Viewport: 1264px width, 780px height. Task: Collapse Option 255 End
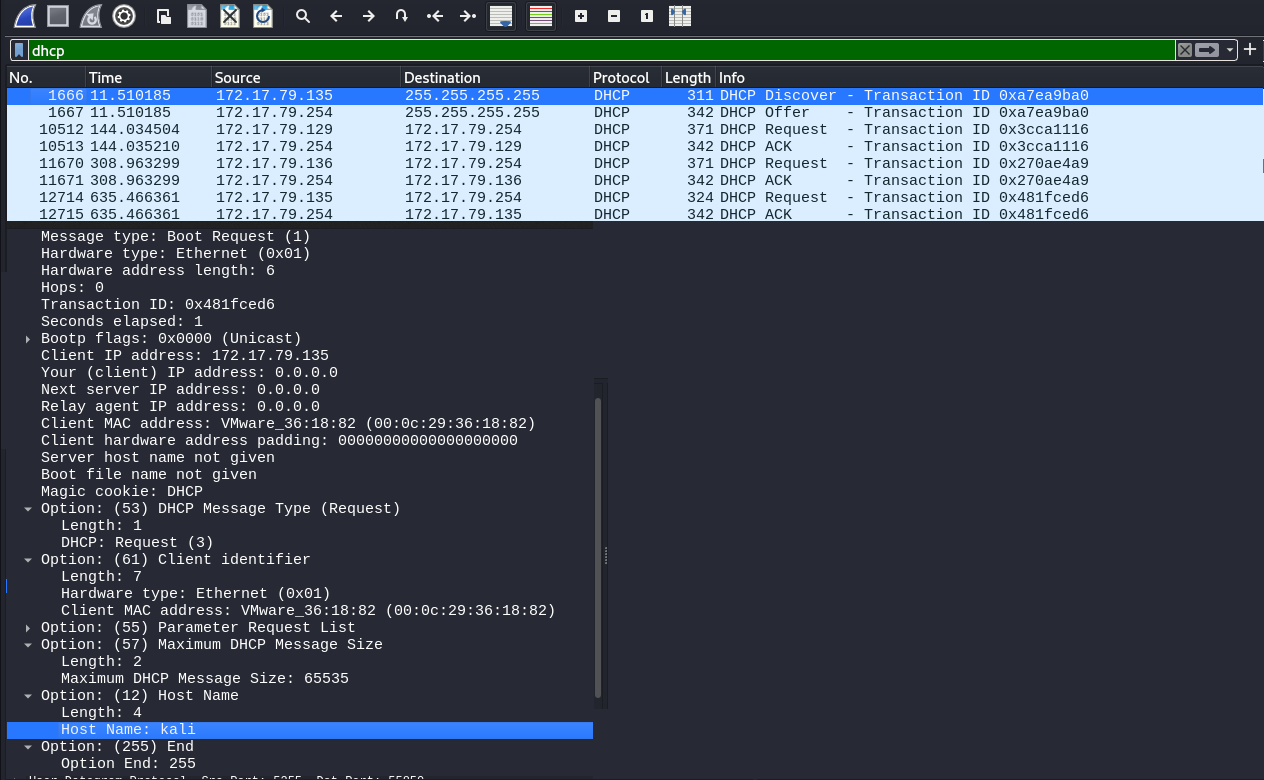click(x=29, y=747)
